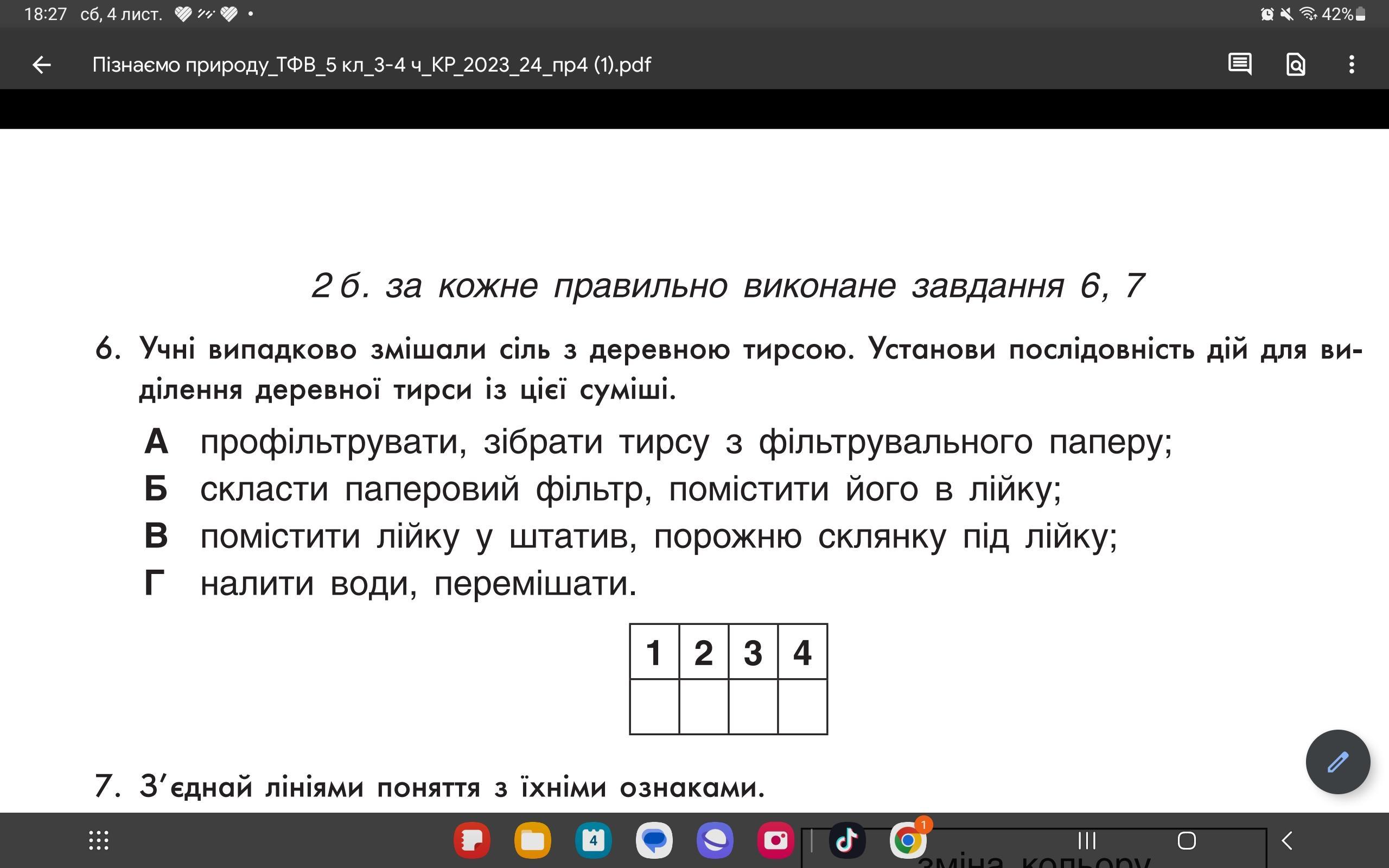
Task: Tap the pencil edit floating button
Action: pos(1337,762)
